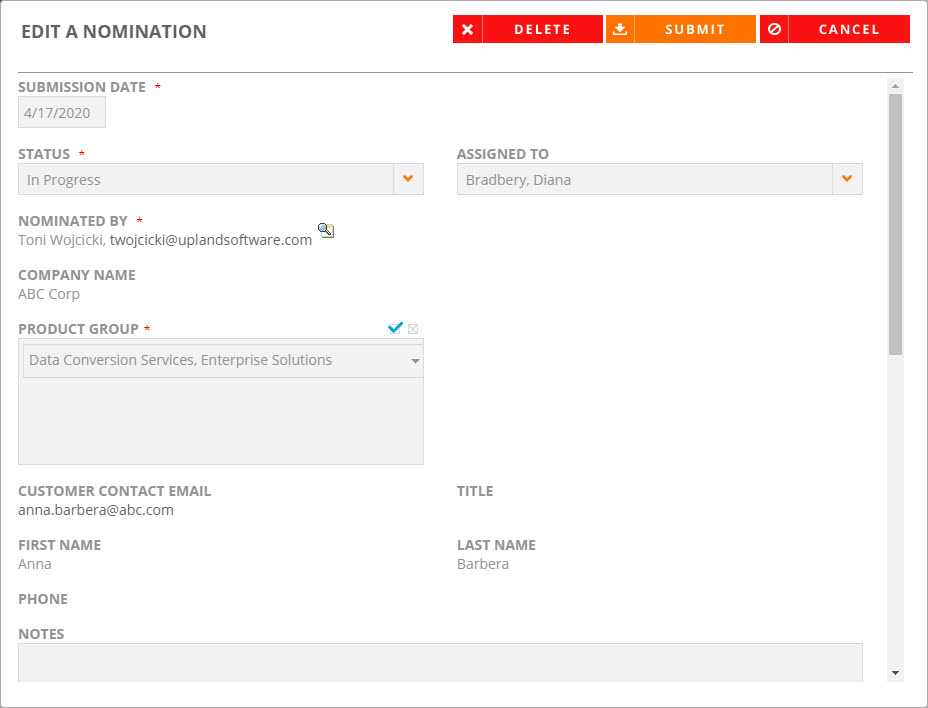Click the Edit a Nomination heading
Image resolution: width=928 pixels, height=708 pixels.
[114, 31]
